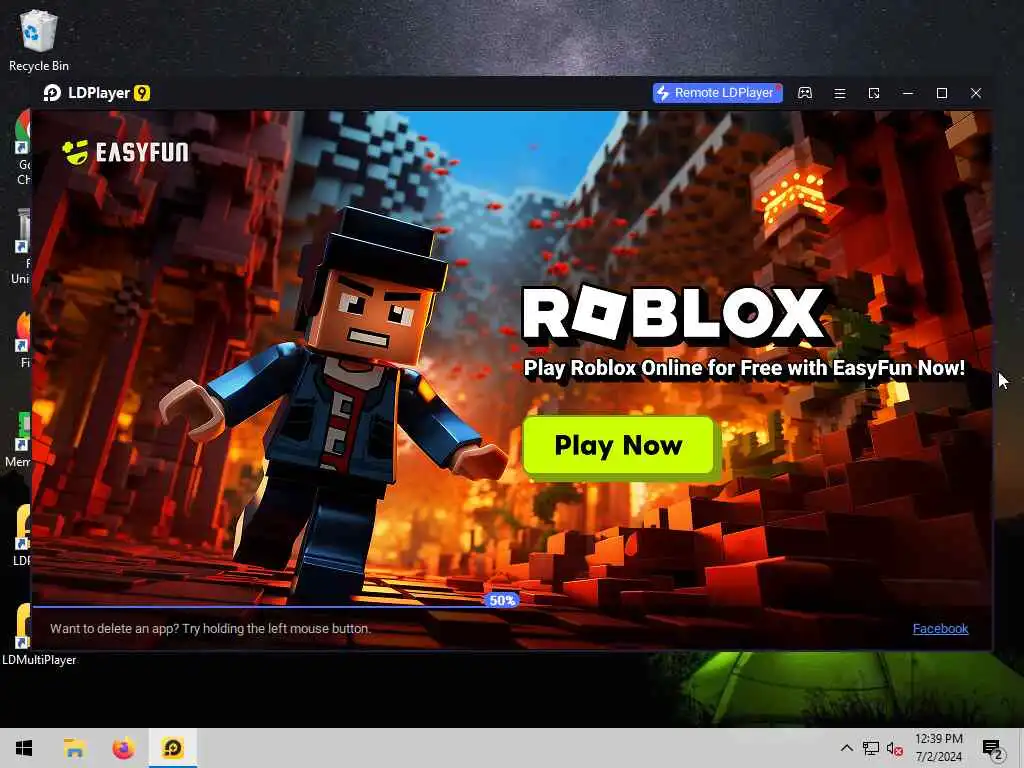Select the Recycle Bin desktop icon

[39, 40]
